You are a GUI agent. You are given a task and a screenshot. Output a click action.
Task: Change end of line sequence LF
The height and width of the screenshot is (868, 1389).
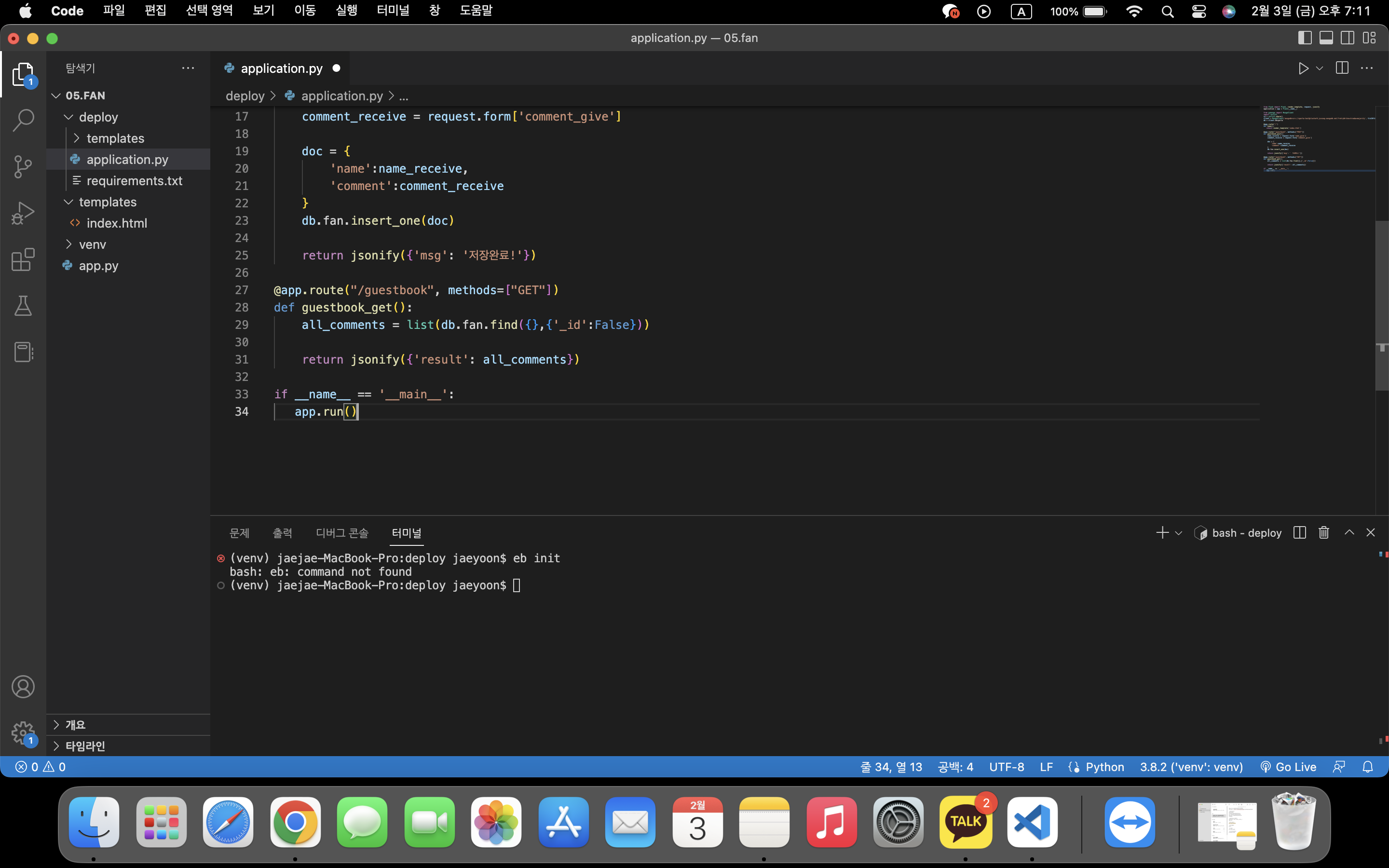point(1047,767)
